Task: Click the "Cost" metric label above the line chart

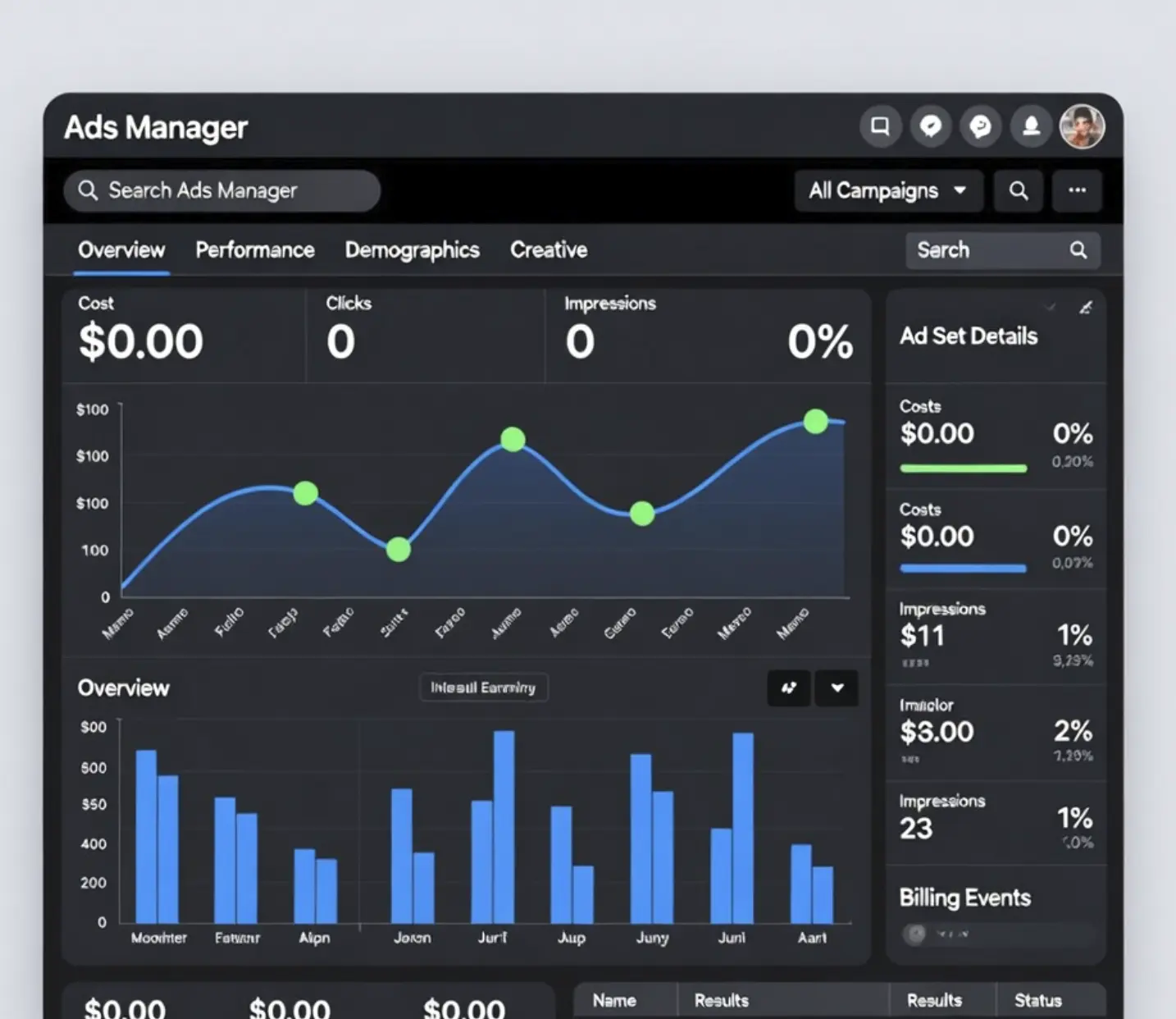Action: 96,303
